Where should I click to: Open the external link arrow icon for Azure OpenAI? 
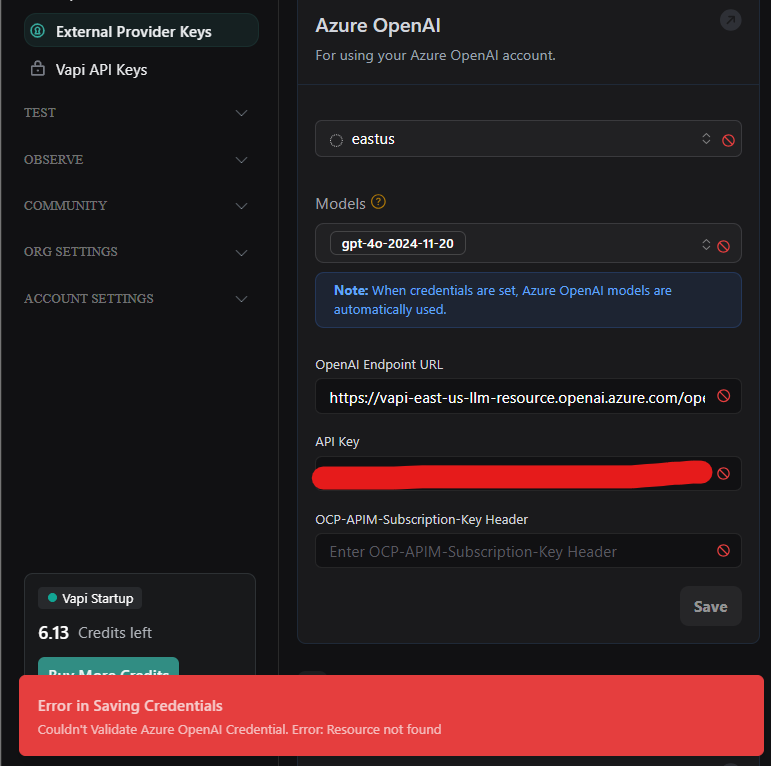[x=730, y=20]
